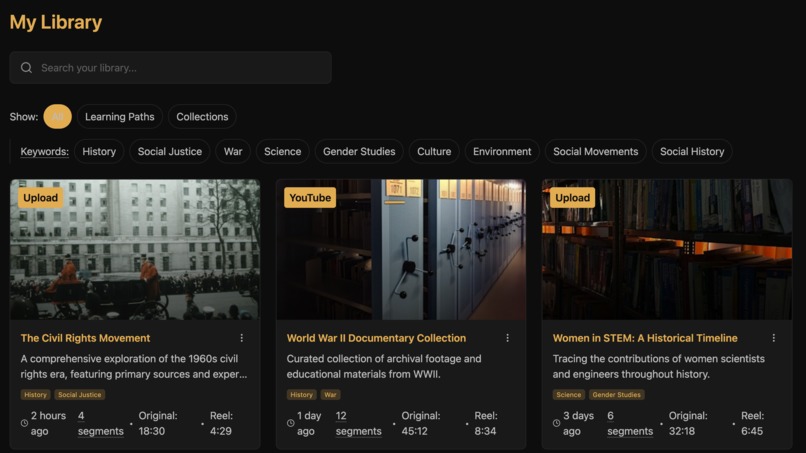Click the 'My Library' heading
Image resolution: width=806 pixels, height=453 pixels.
click(x=56, y=22)
